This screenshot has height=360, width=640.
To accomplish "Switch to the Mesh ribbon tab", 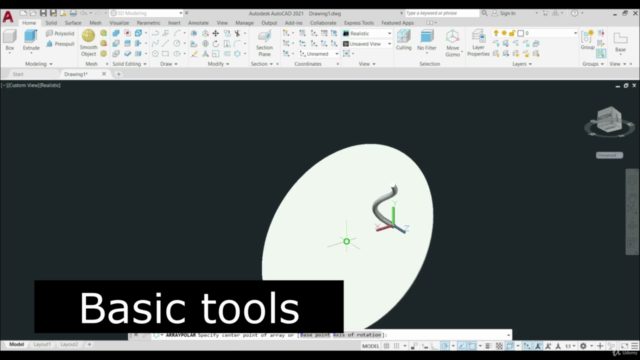I will click(x=95, y=23).
